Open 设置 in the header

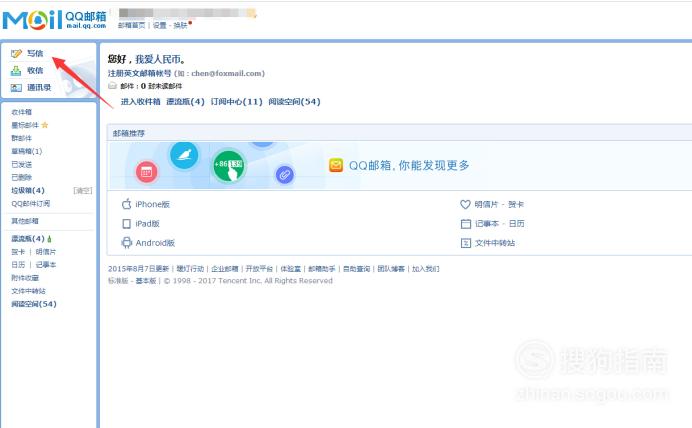(x=159, y=26)
